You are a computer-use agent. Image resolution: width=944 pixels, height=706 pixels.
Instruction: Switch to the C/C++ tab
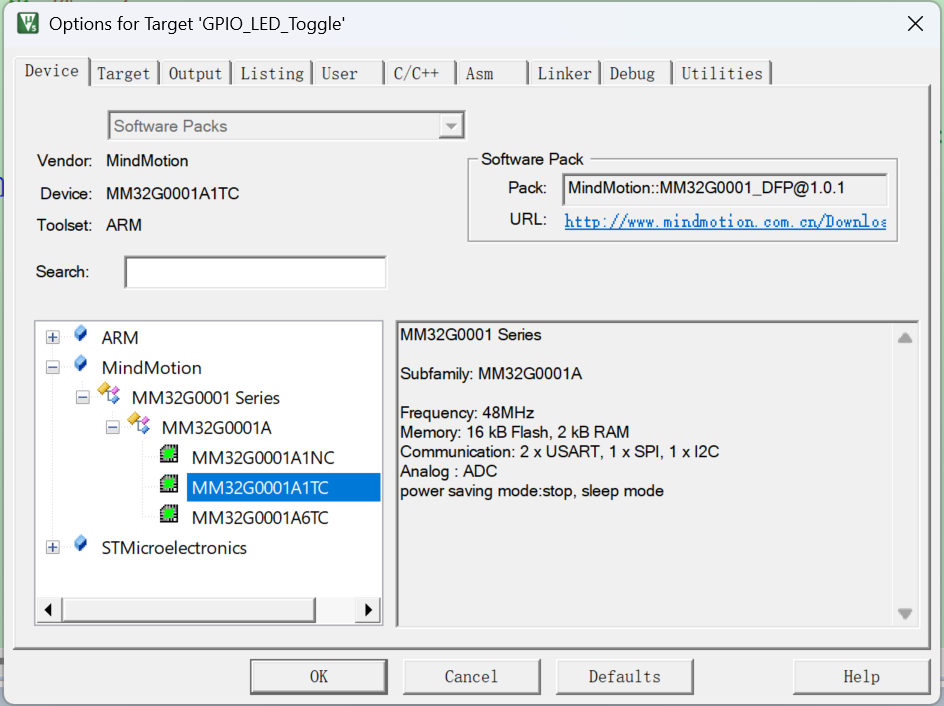coord(416,73)
